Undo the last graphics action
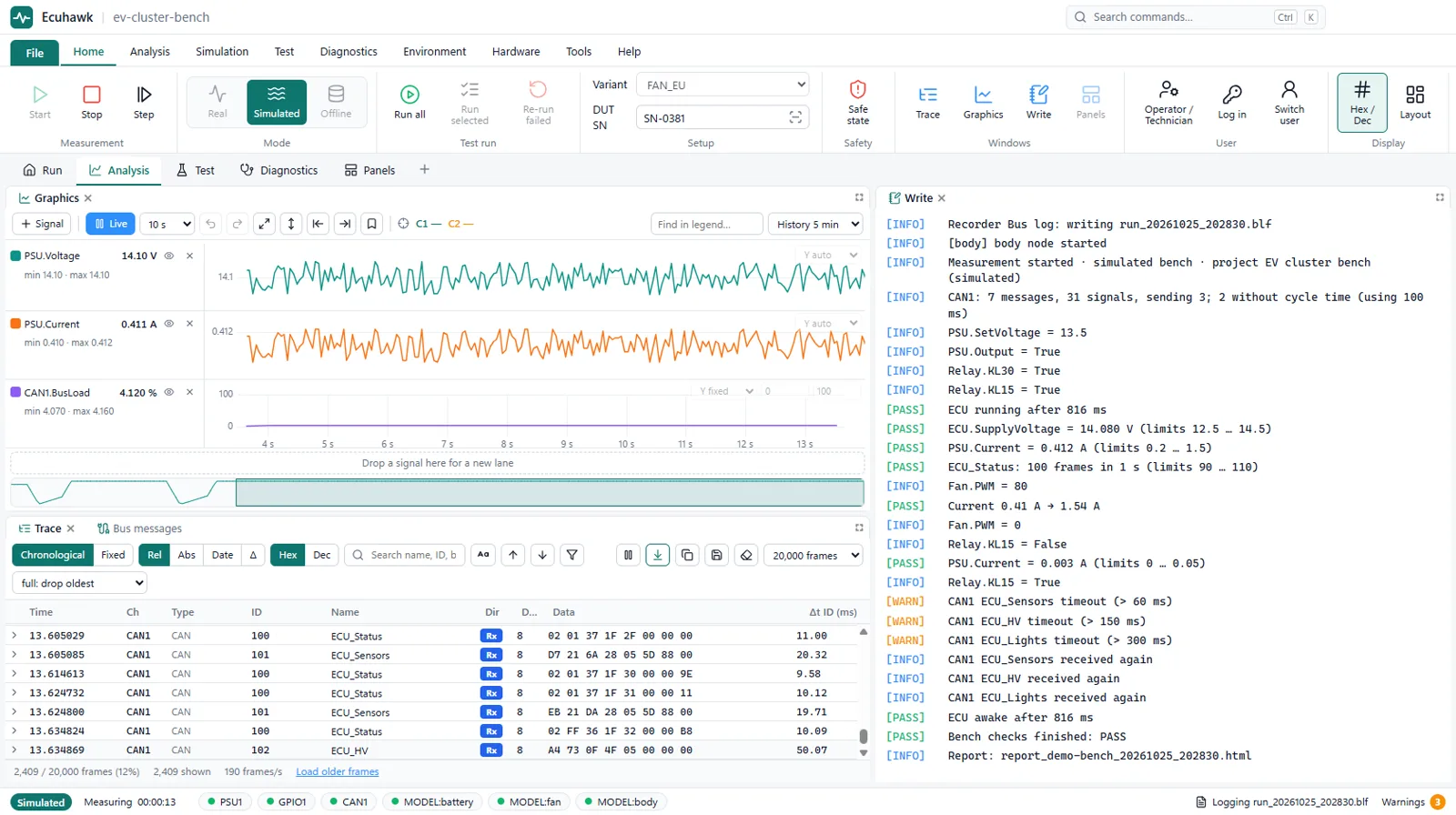This screenshot has width=1456, height=815. 211,224
